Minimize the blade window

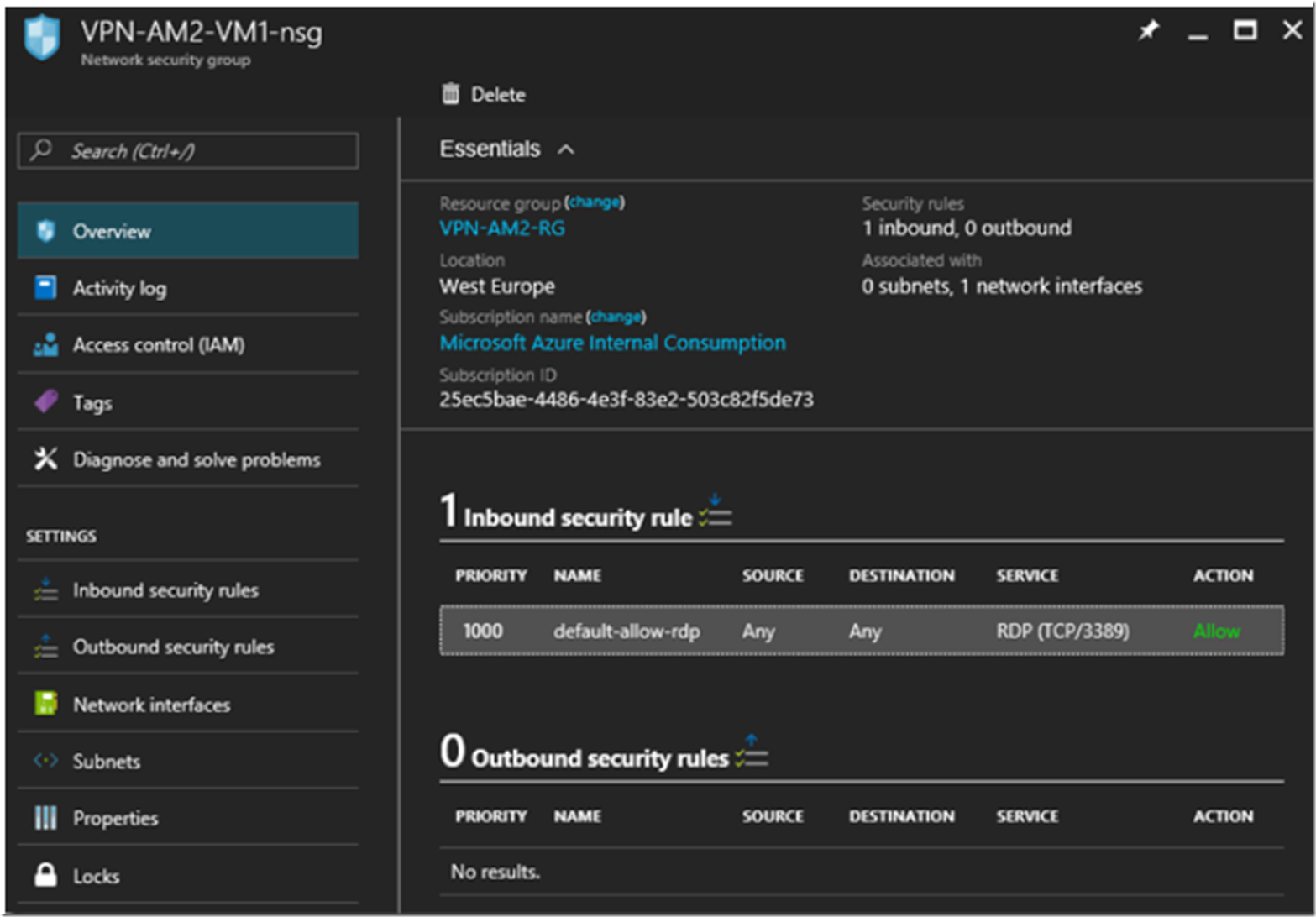coord(1198,37)
